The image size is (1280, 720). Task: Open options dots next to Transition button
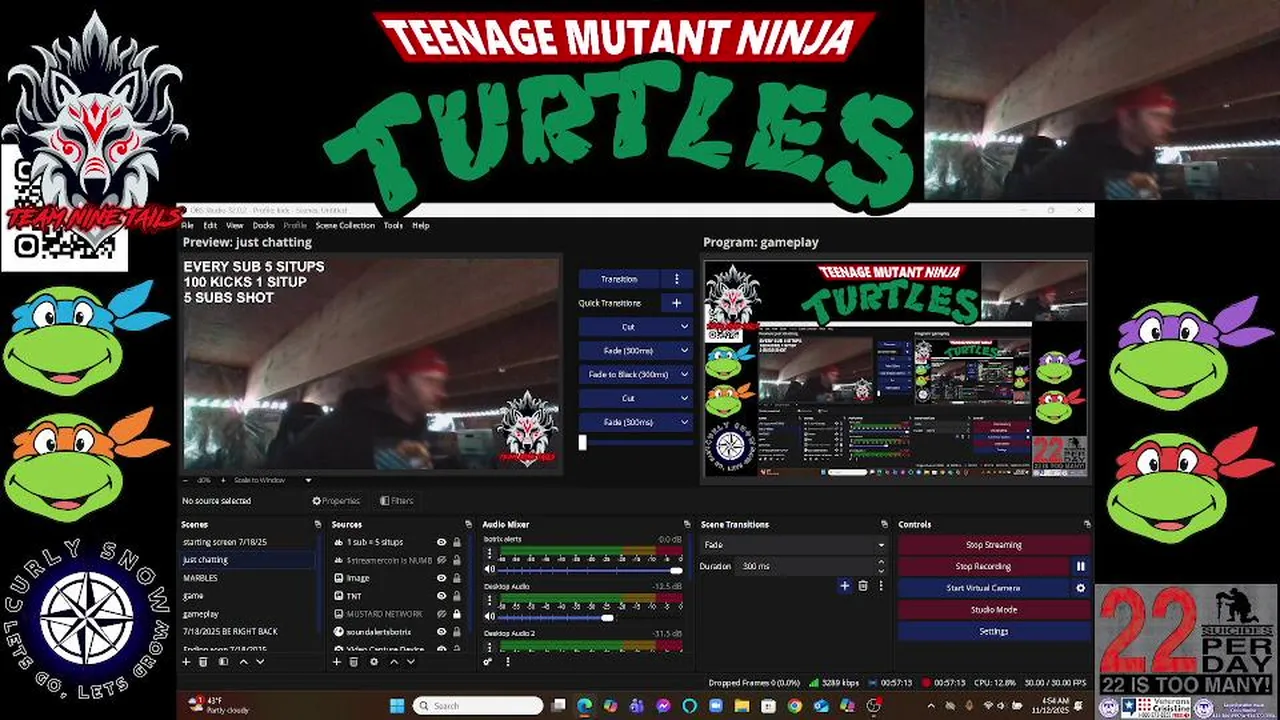(676, 279)
